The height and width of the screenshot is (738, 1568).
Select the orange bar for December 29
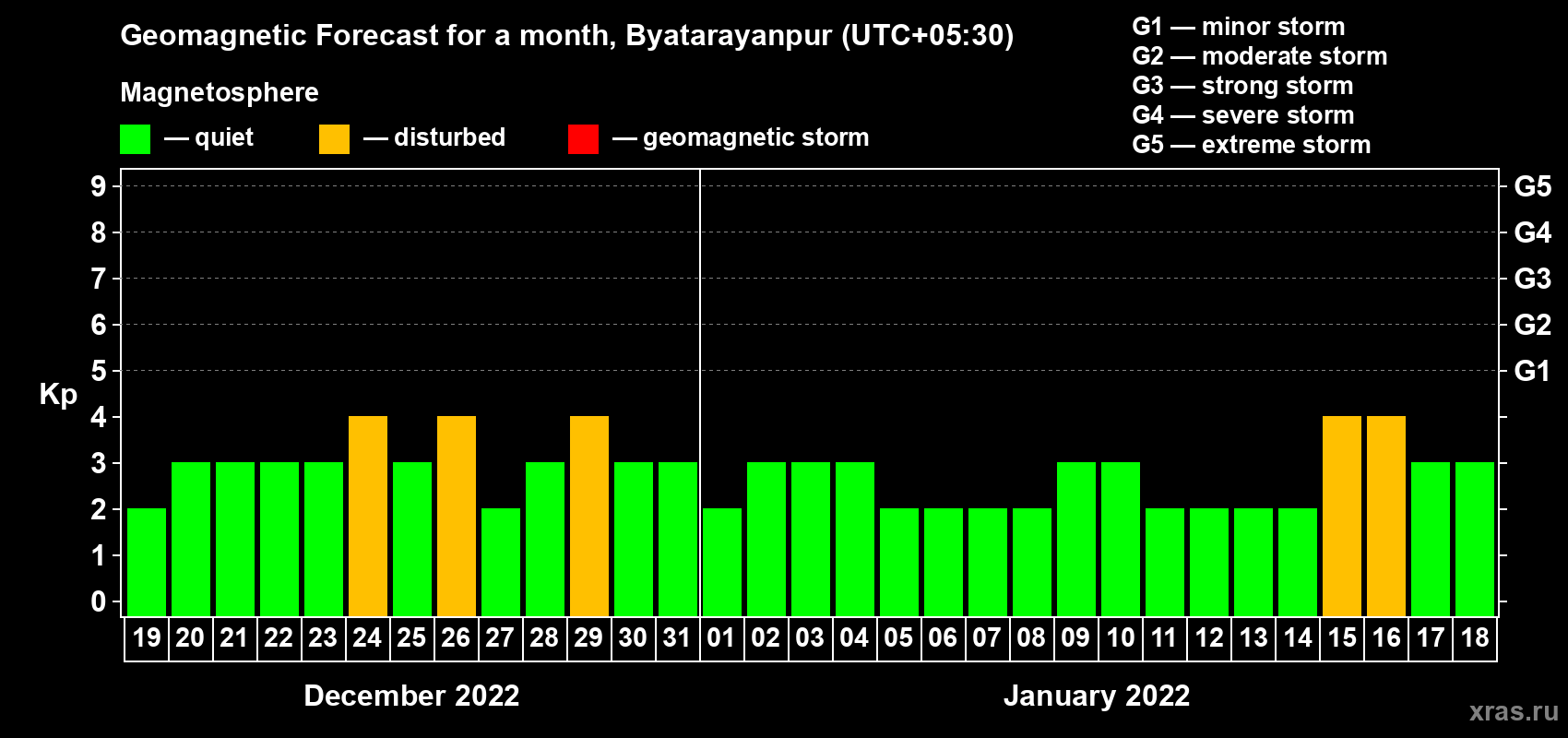click(x=589, y=516)
